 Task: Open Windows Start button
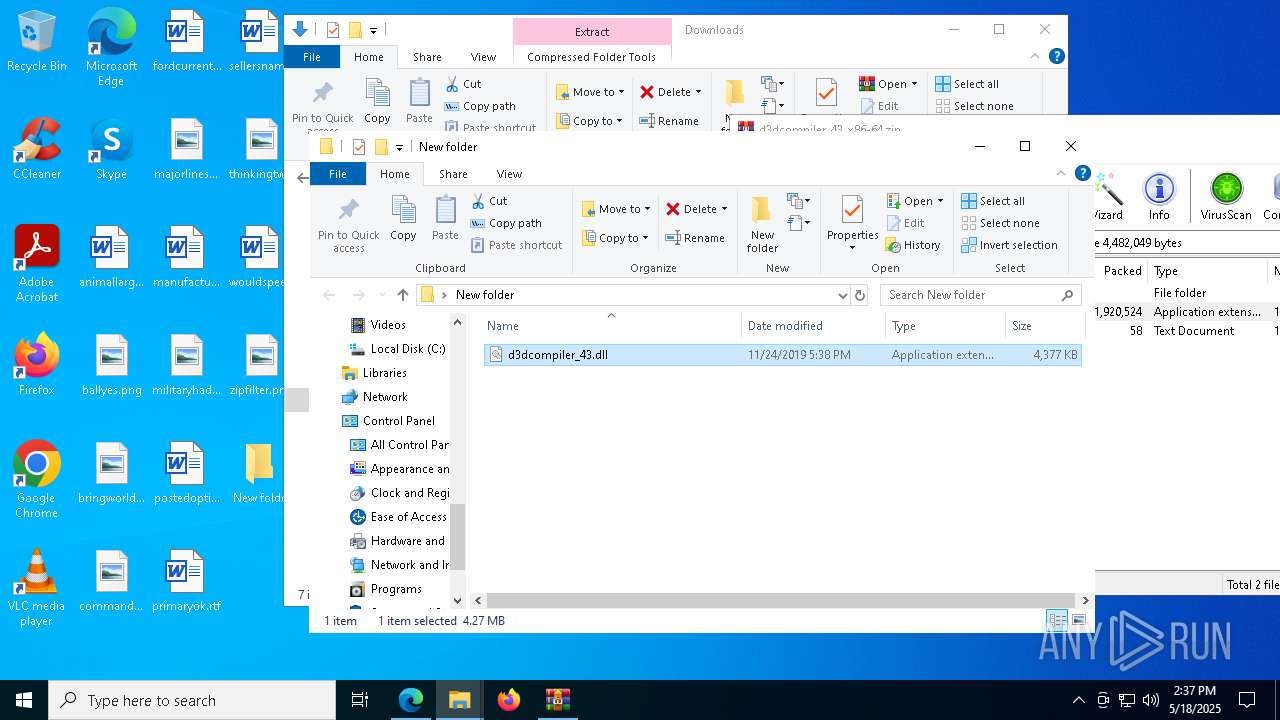pos(24,700)
